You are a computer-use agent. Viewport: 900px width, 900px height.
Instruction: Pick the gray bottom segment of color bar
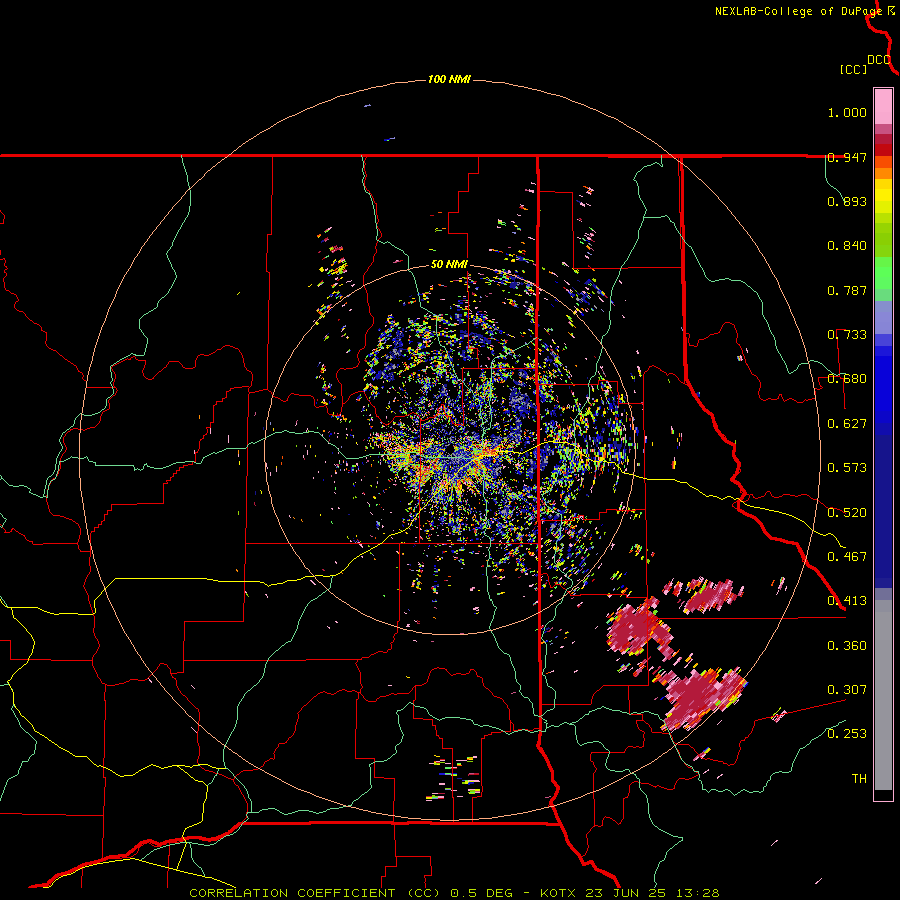[883, 695]
